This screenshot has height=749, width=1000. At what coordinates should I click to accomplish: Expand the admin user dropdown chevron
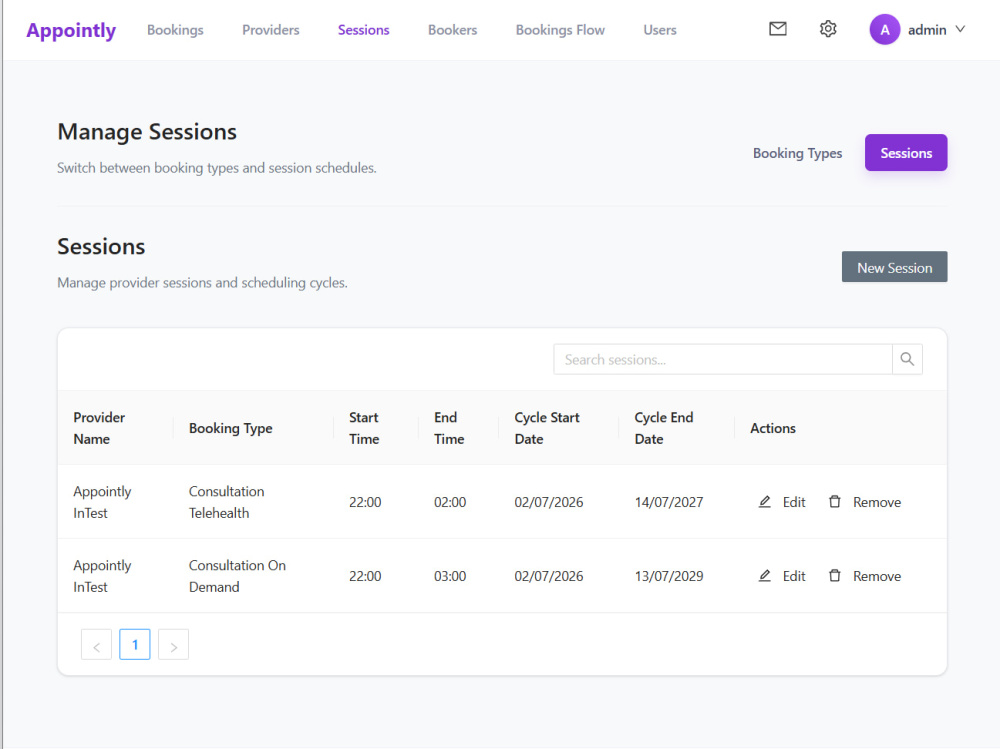tap(960, 29)
